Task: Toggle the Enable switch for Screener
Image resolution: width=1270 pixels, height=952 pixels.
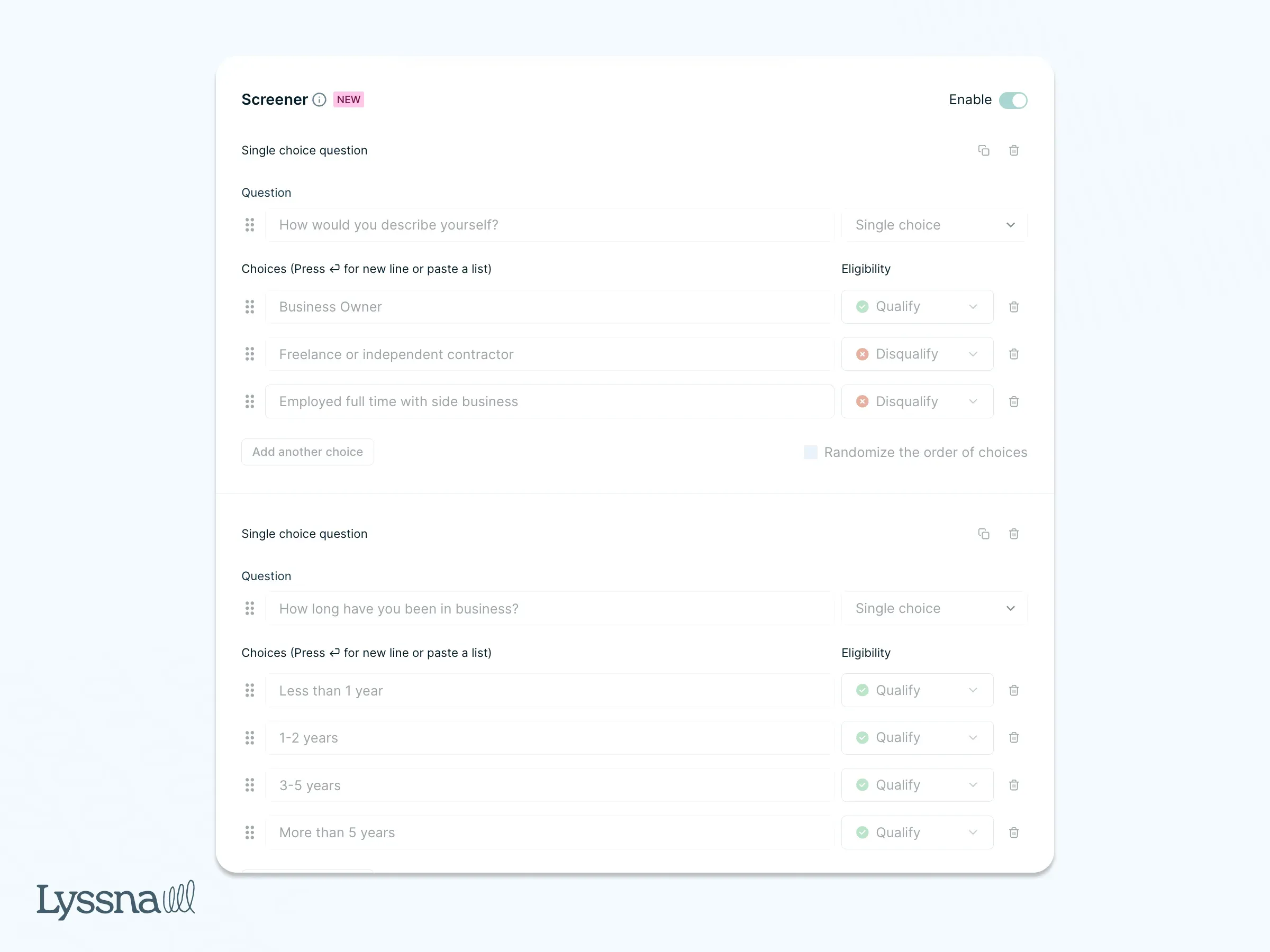Action: (x=1014, y=100)
